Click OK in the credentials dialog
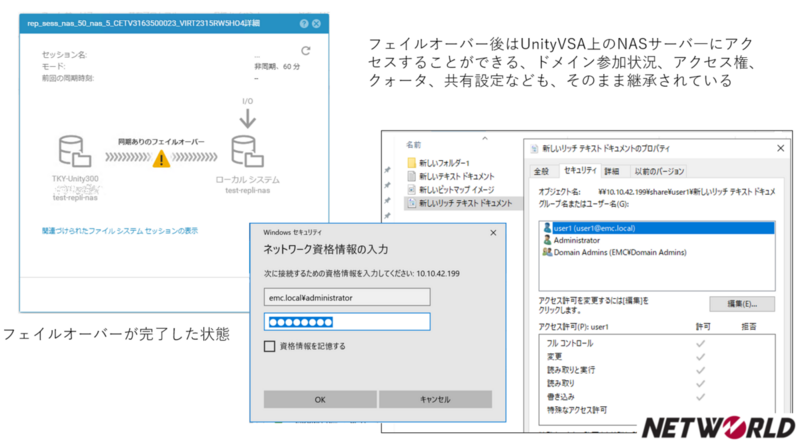The height and width of the screenshot is (445, 800). [x=320, y=400]
